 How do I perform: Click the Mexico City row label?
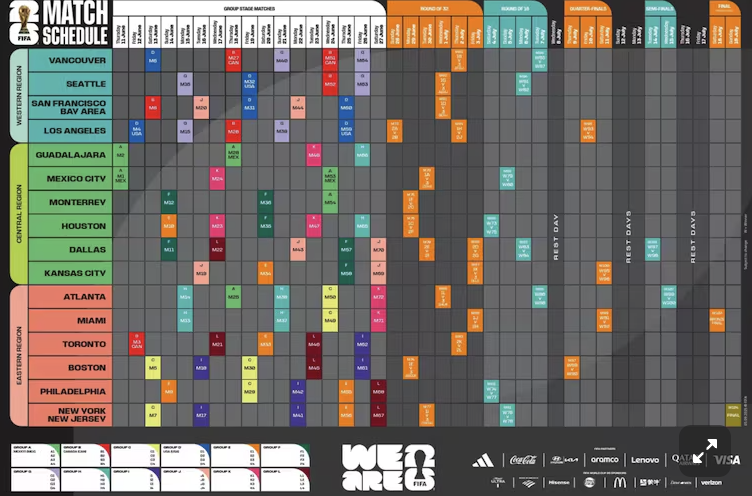point(69,179)
